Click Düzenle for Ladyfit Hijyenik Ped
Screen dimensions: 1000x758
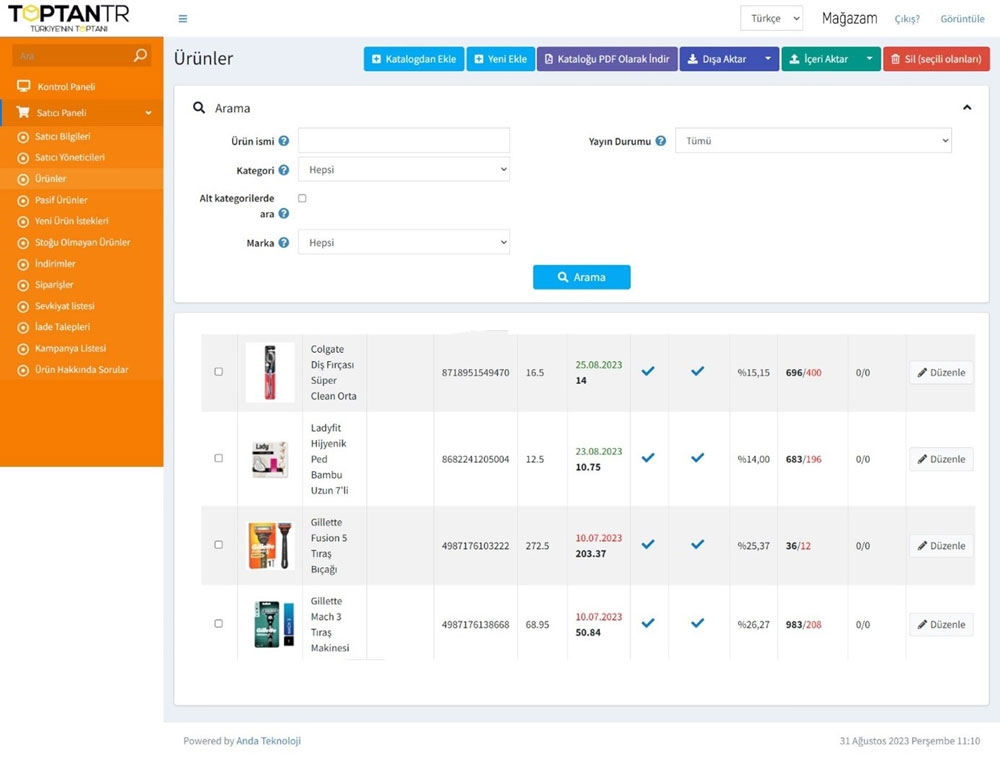941,459
